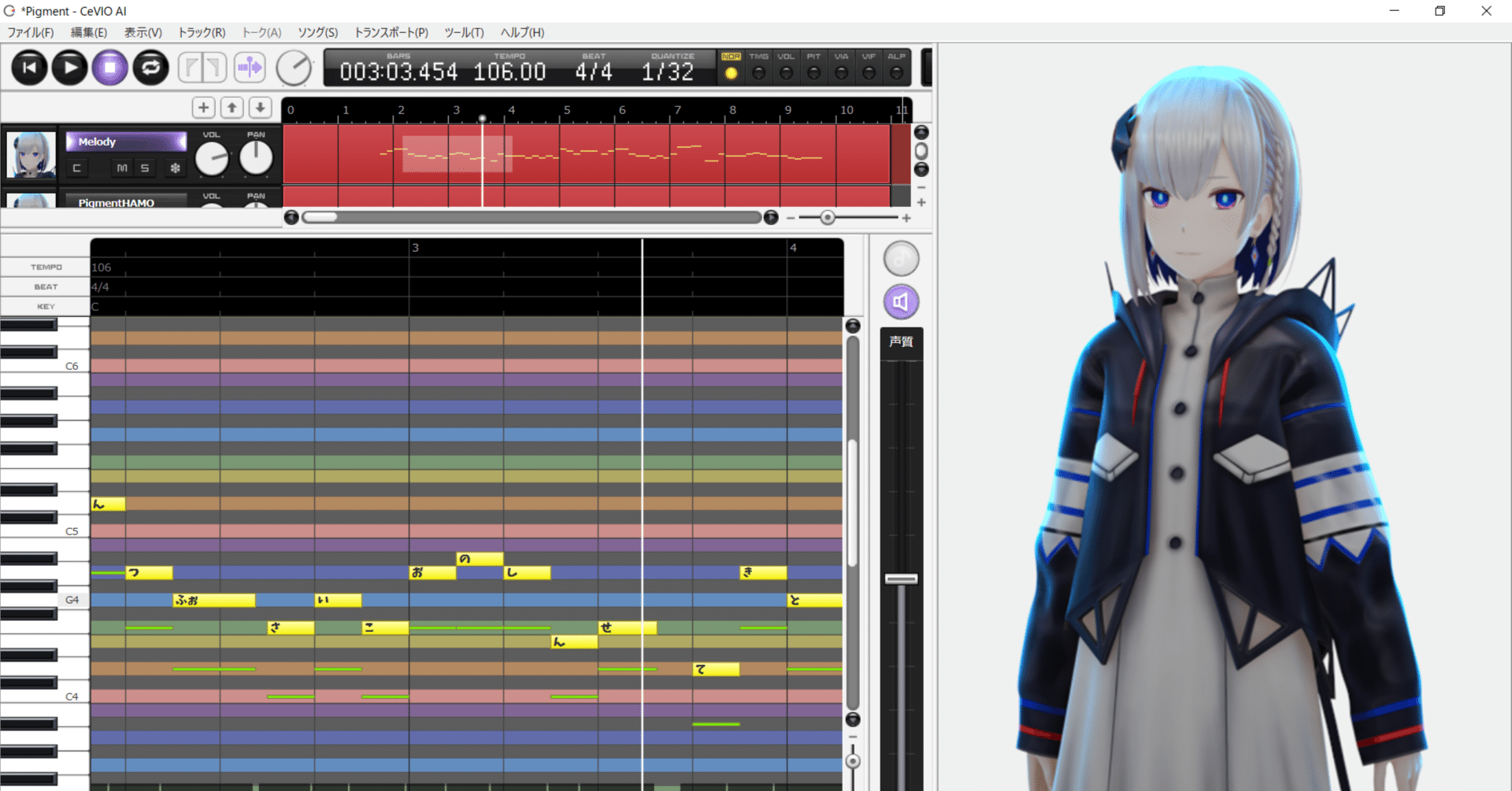Click the TEMPO row label

pos(46,267)
